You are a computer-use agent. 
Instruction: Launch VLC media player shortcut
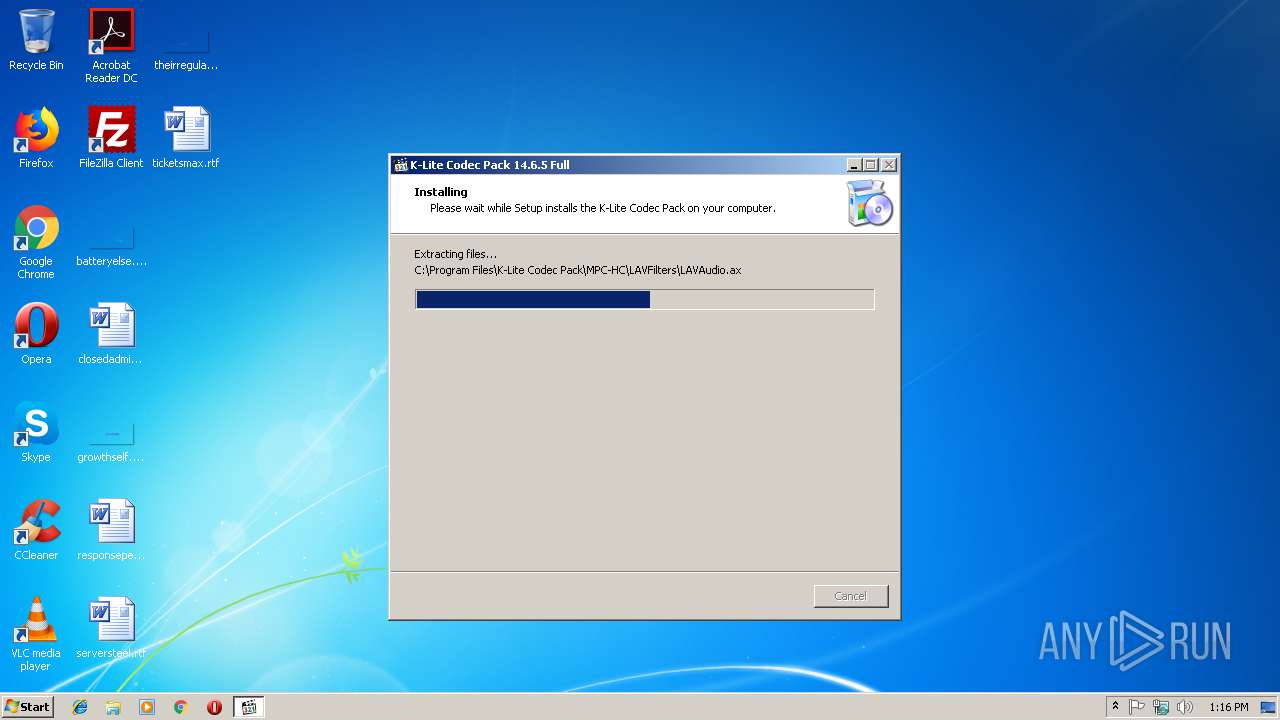pyautogui.click(x=36, y=634)
